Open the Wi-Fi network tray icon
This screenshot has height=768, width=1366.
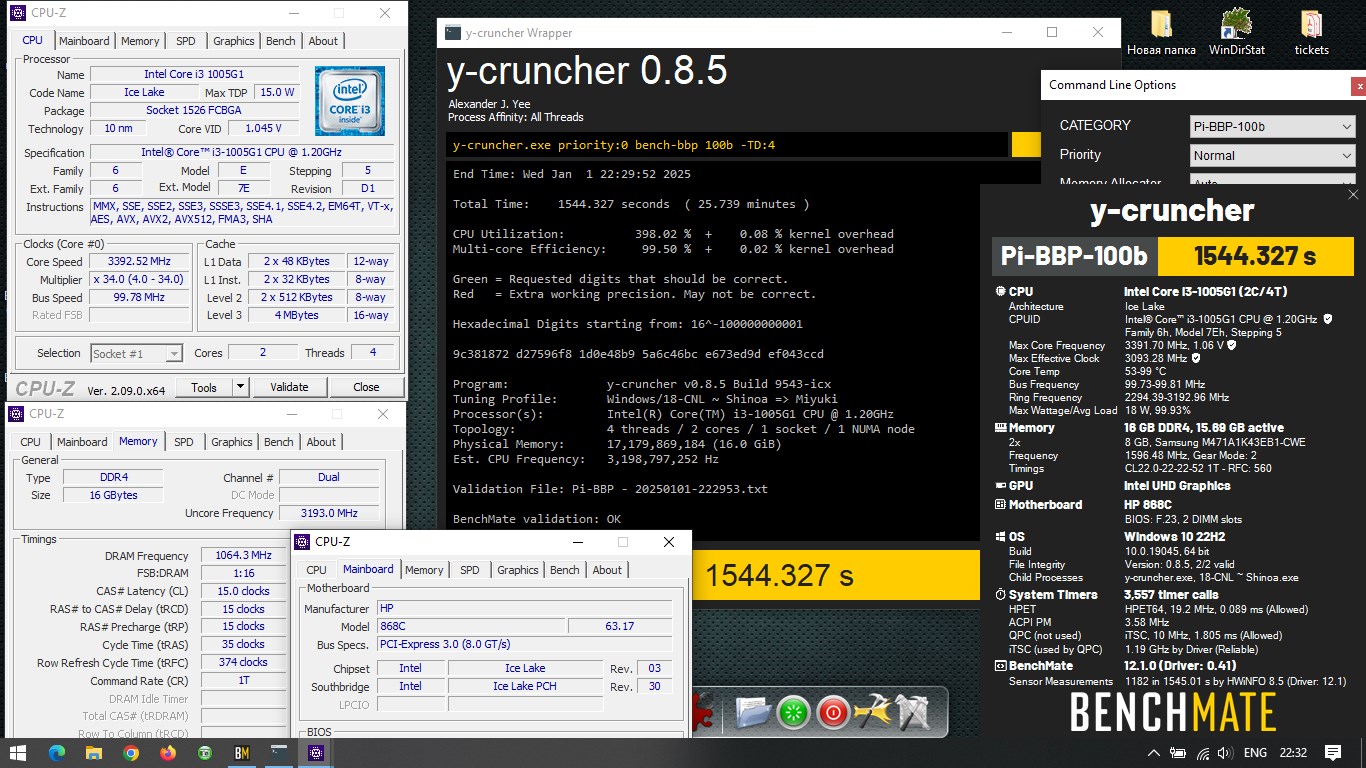point(1201,753)
